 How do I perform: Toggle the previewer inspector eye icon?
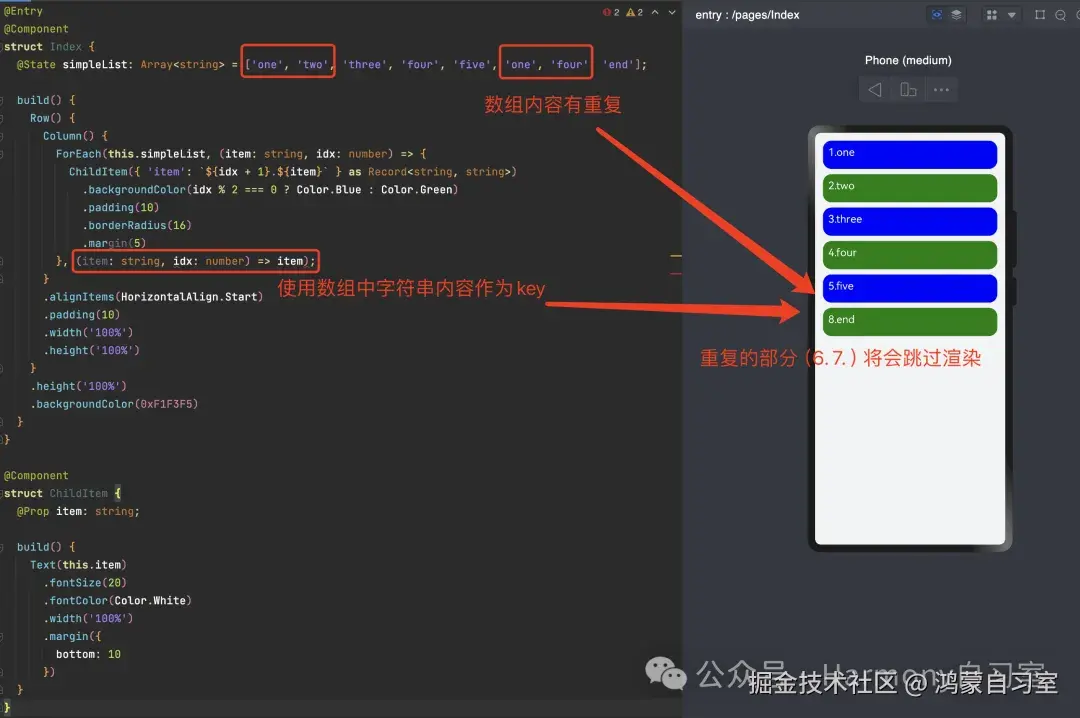(937, 14)
